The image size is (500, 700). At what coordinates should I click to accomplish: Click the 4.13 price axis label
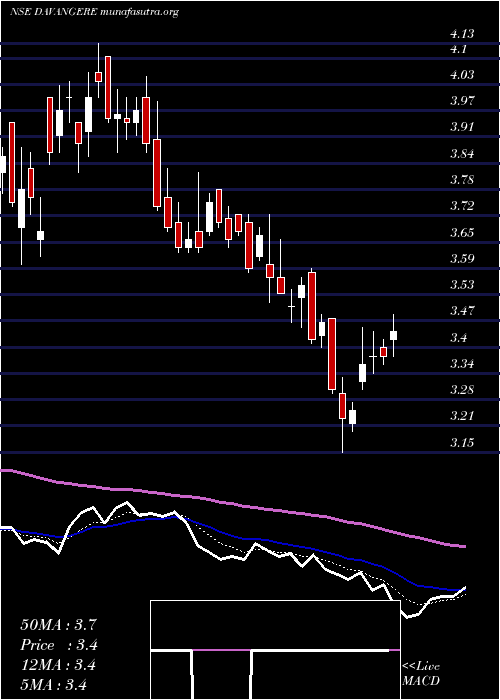(x=462, y=34)
